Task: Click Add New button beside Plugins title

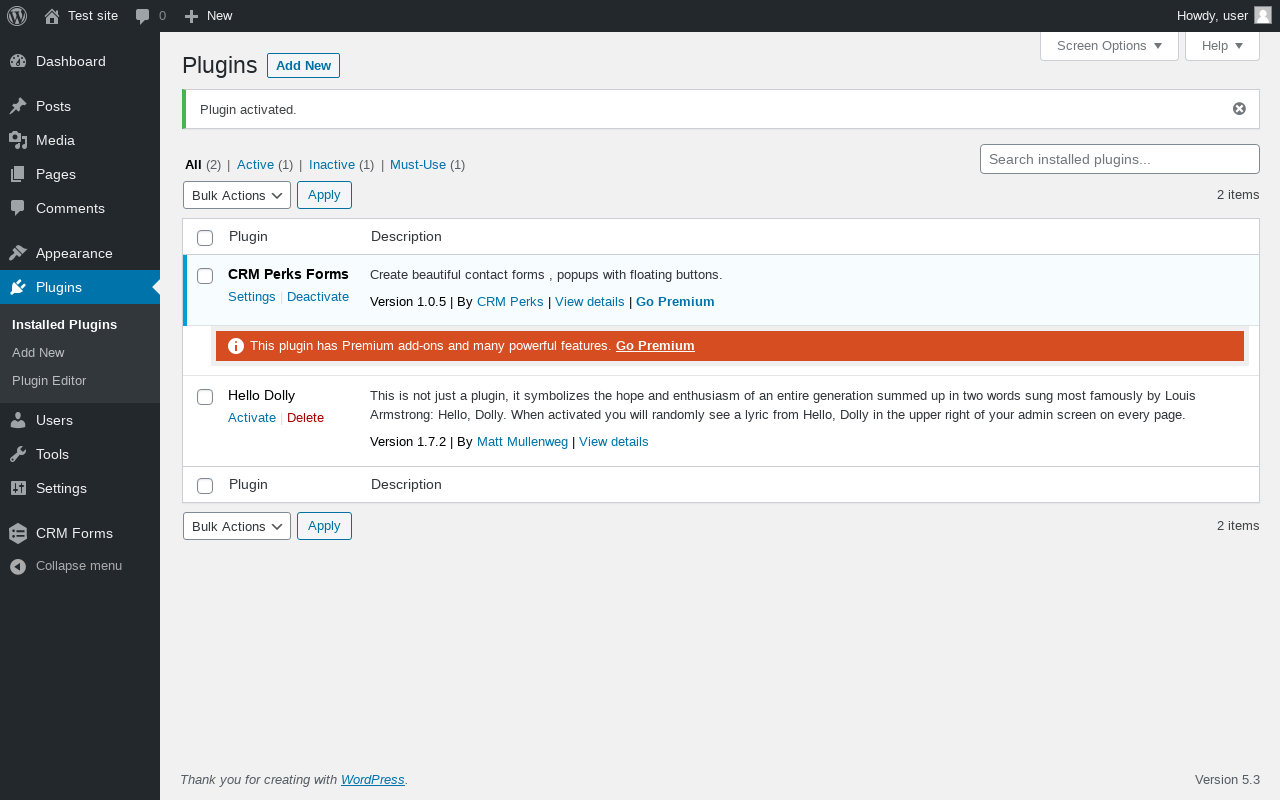Action: click(x=303, y=65)
